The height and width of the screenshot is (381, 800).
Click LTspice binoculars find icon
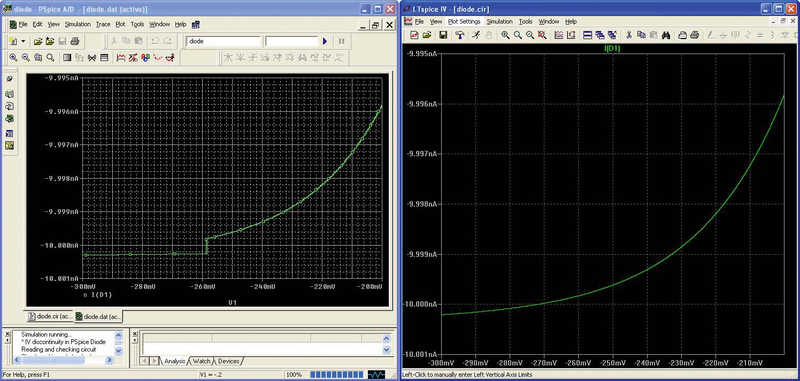coord(665,35)
